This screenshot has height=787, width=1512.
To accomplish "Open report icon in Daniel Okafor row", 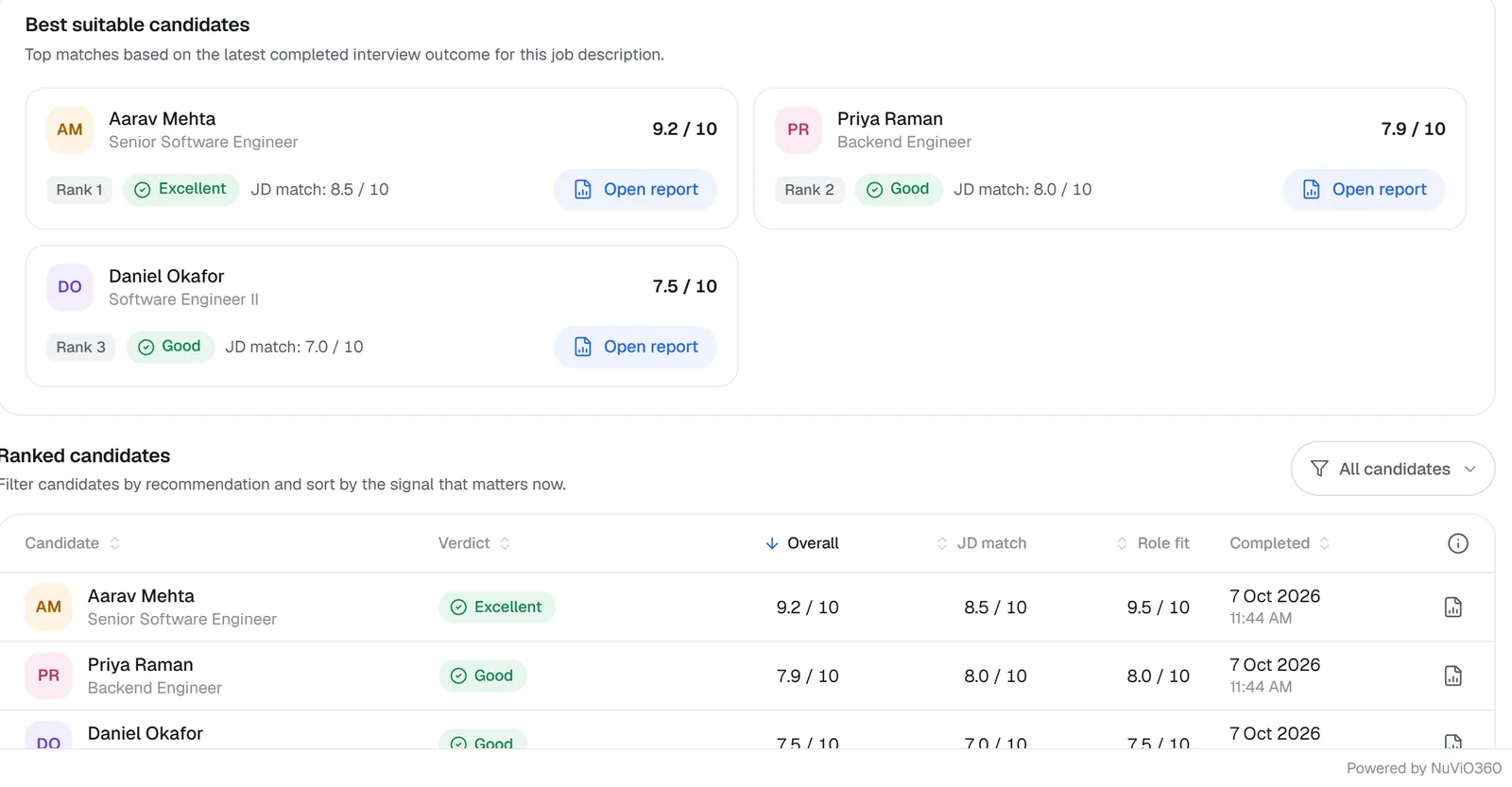I will point(1453,742).
